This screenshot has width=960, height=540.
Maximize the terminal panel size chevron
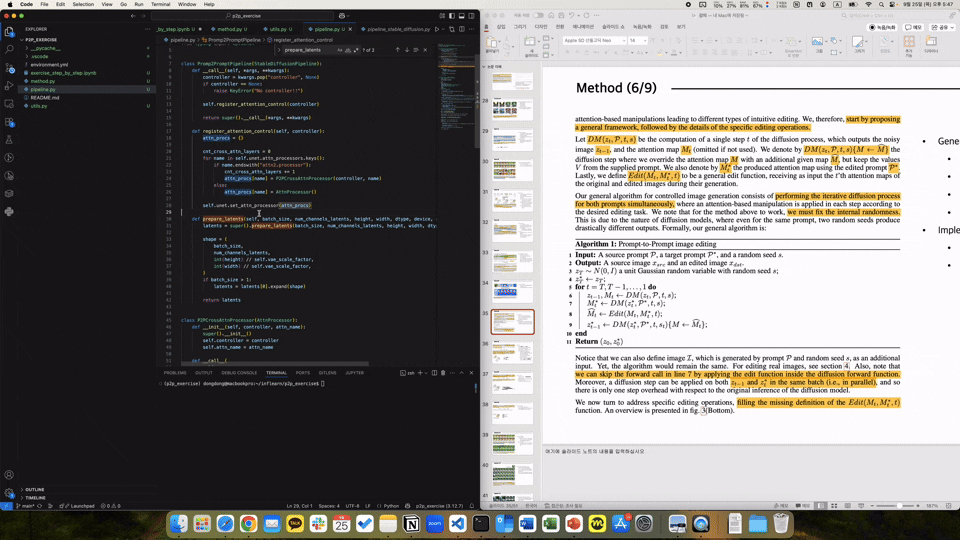[462, 372]
